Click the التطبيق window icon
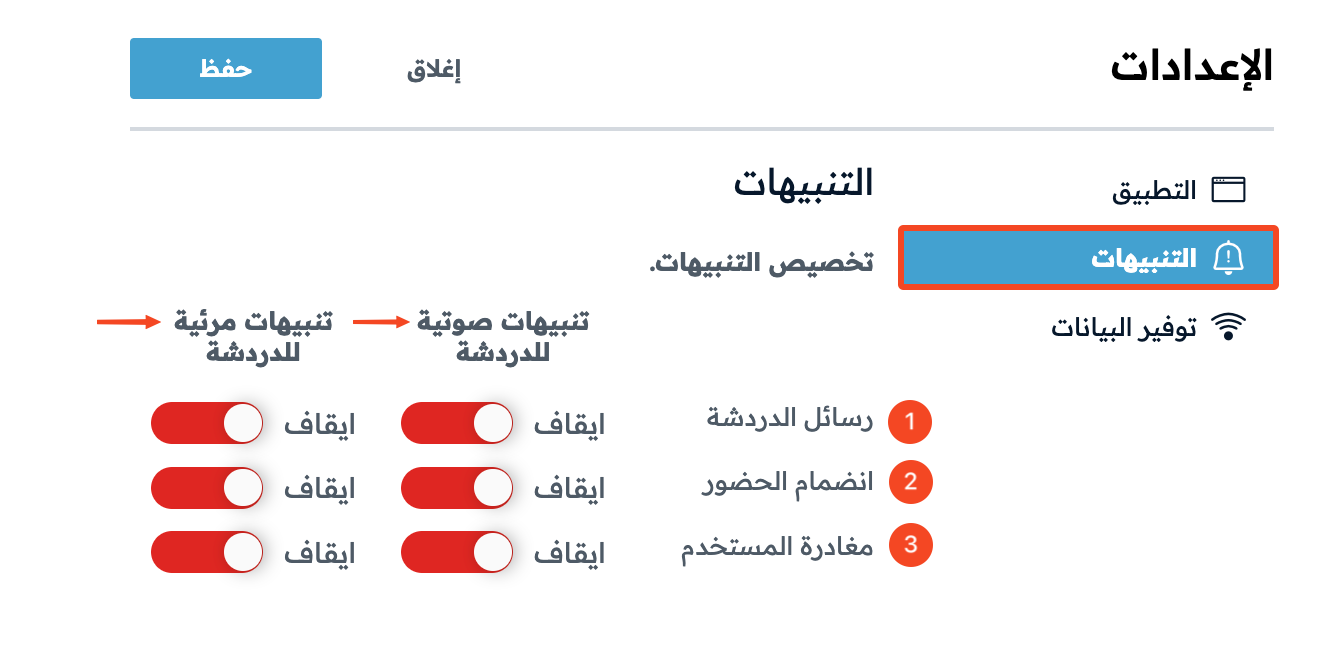Screen dimensions: 1338x654 coord(1228,190)
